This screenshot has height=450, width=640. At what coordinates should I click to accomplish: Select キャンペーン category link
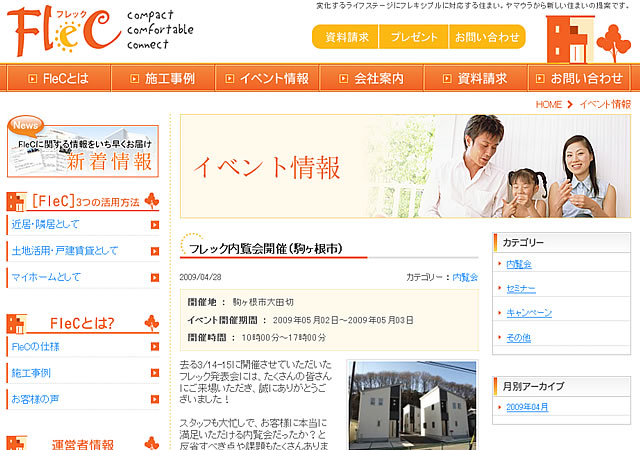[x=529, y=313]
